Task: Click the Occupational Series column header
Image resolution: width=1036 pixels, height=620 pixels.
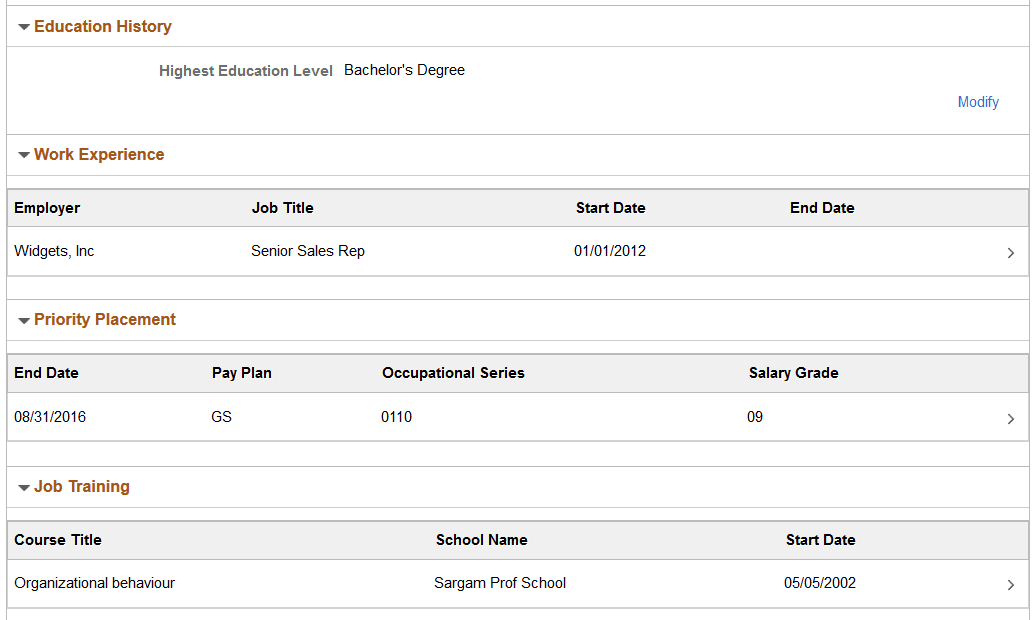Action: point(453,373)
